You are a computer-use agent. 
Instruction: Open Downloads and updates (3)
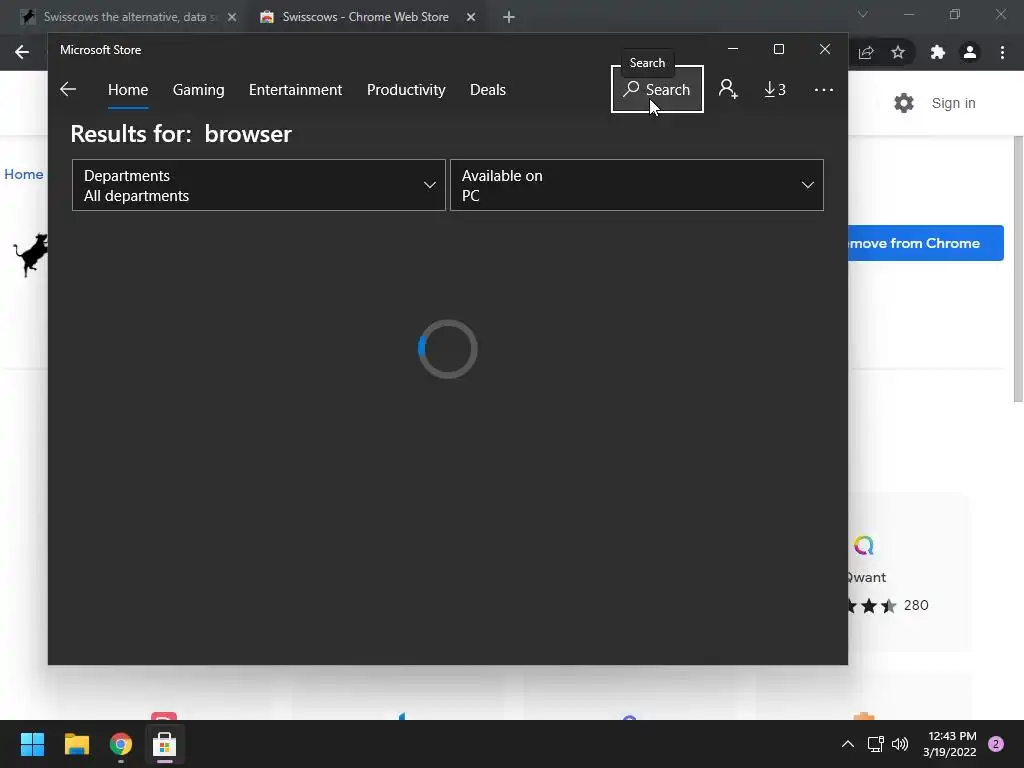pos(775,89)
